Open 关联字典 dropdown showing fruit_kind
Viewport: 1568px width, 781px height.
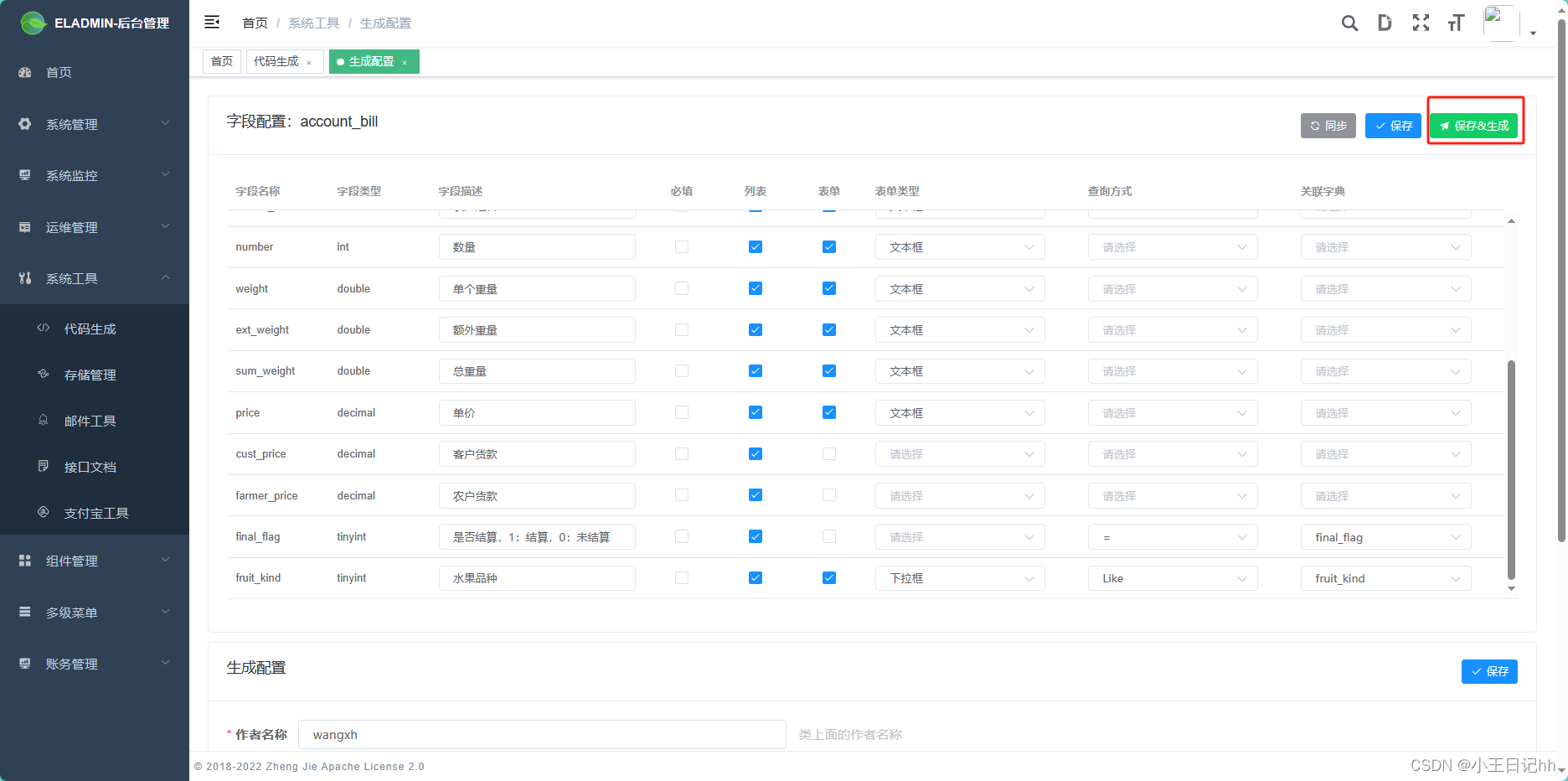click(1385, 578)
